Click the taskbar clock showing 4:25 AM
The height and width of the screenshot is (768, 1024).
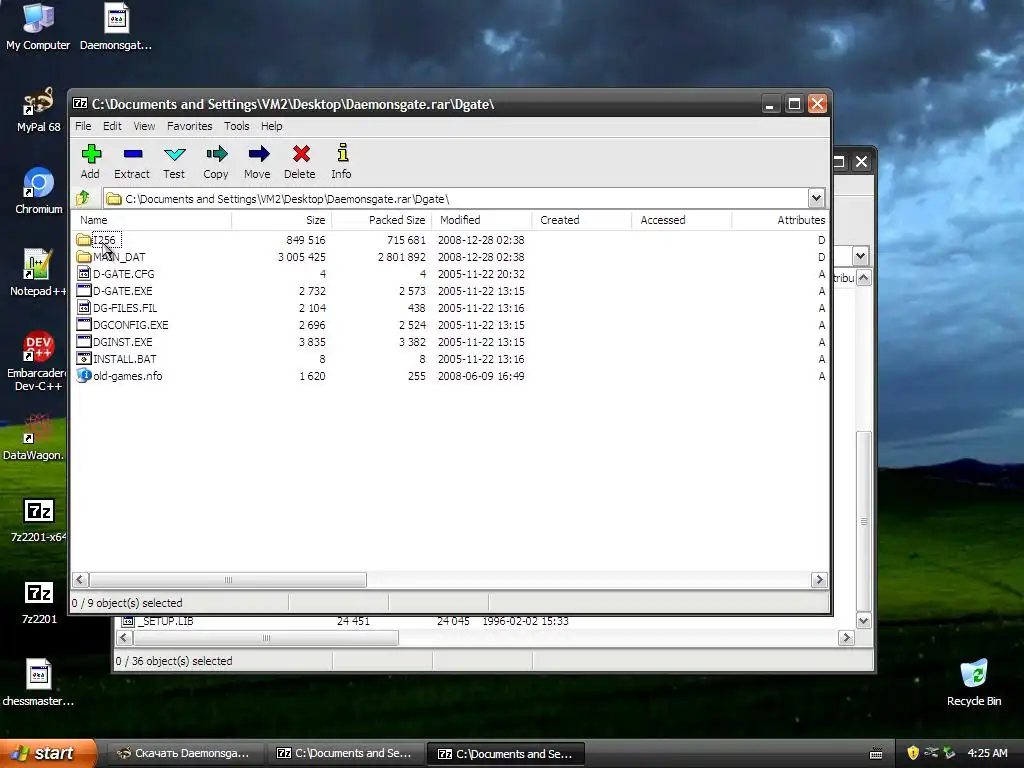click(x=987, y=754)
